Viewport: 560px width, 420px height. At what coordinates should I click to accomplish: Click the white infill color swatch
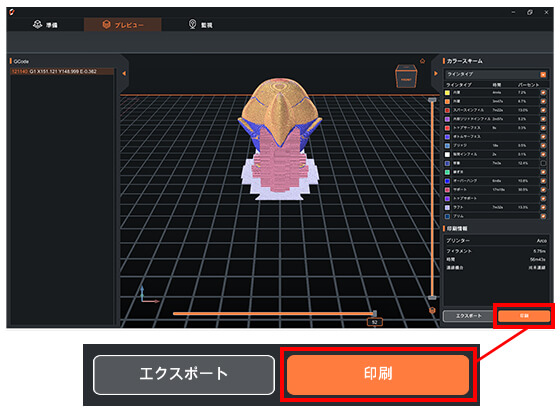click(447, 154)
